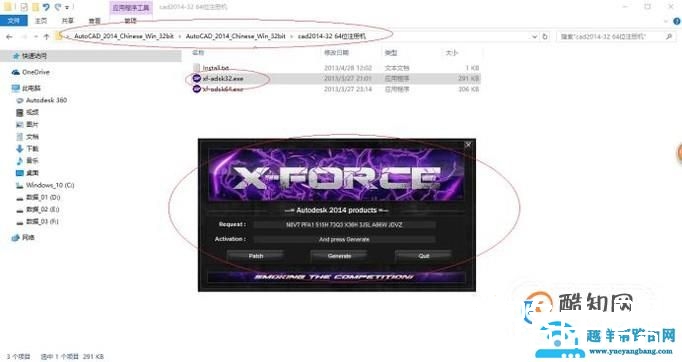Screen dimensions: 682x362
Task: Sort by Date modified (修改日期) column
Action: point(336,53)
